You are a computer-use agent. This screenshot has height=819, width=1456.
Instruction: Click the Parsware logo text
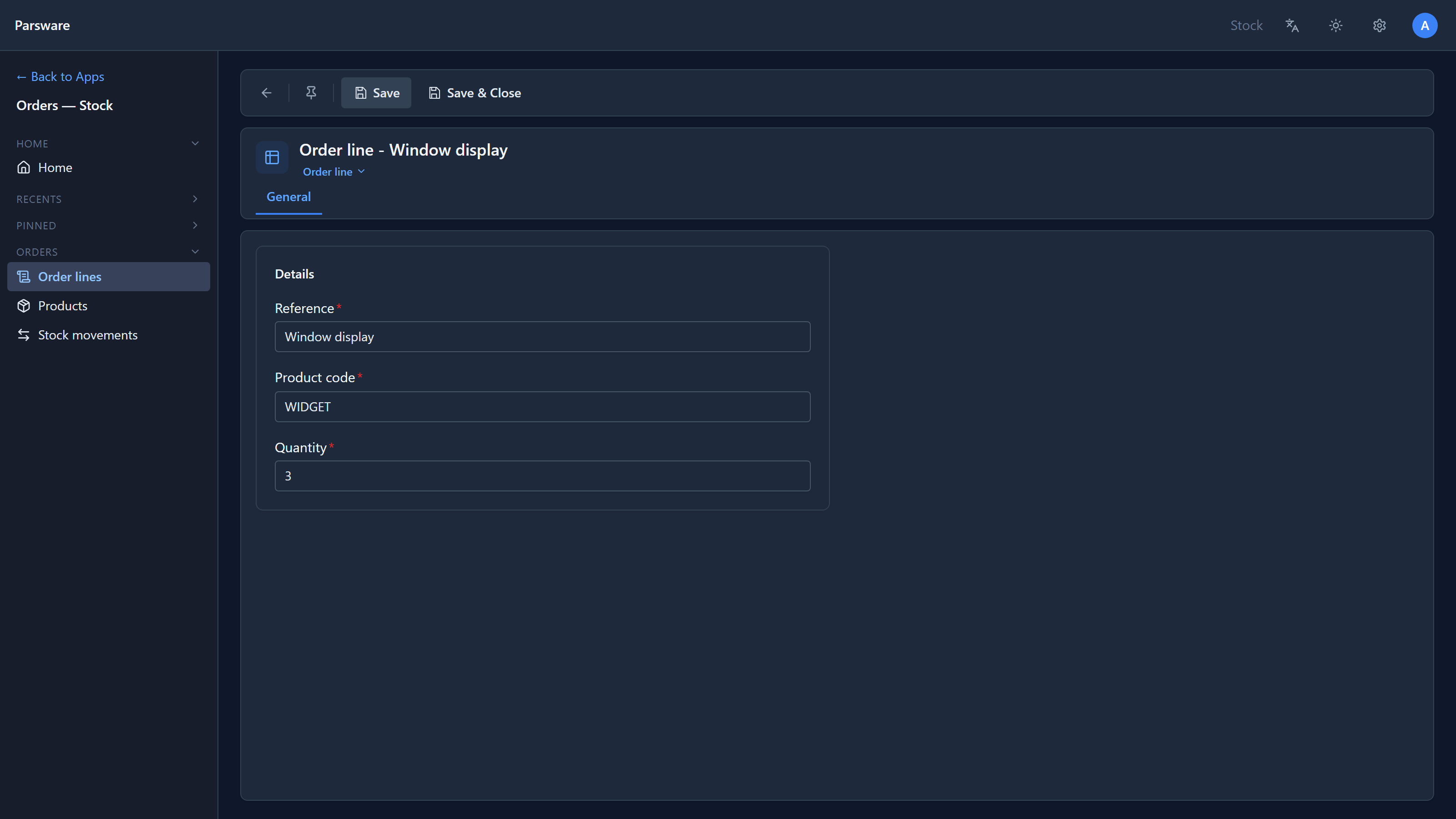click(x=42, y=25)
